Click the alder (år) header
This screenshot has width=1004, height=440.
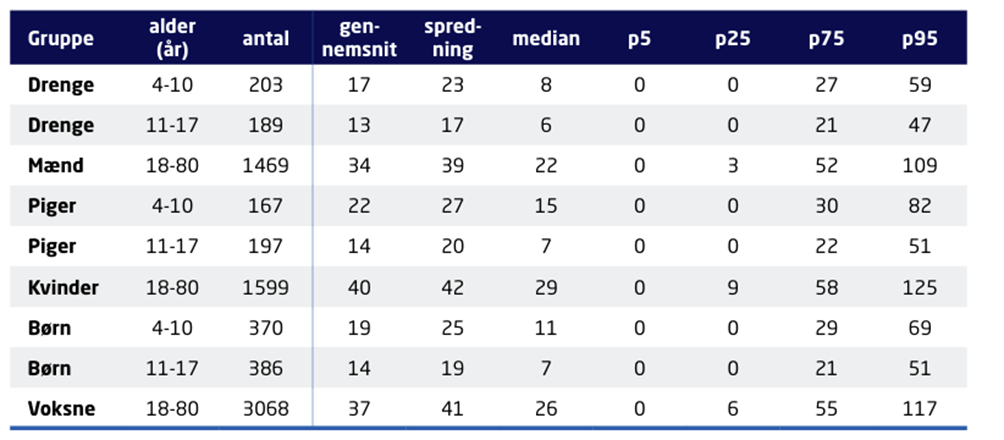coord(172,38)
